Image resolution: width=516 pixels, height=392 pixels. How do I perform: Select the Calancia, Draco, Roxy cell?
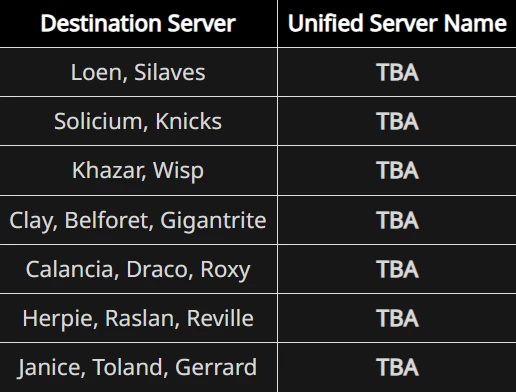tap(138, 269)
